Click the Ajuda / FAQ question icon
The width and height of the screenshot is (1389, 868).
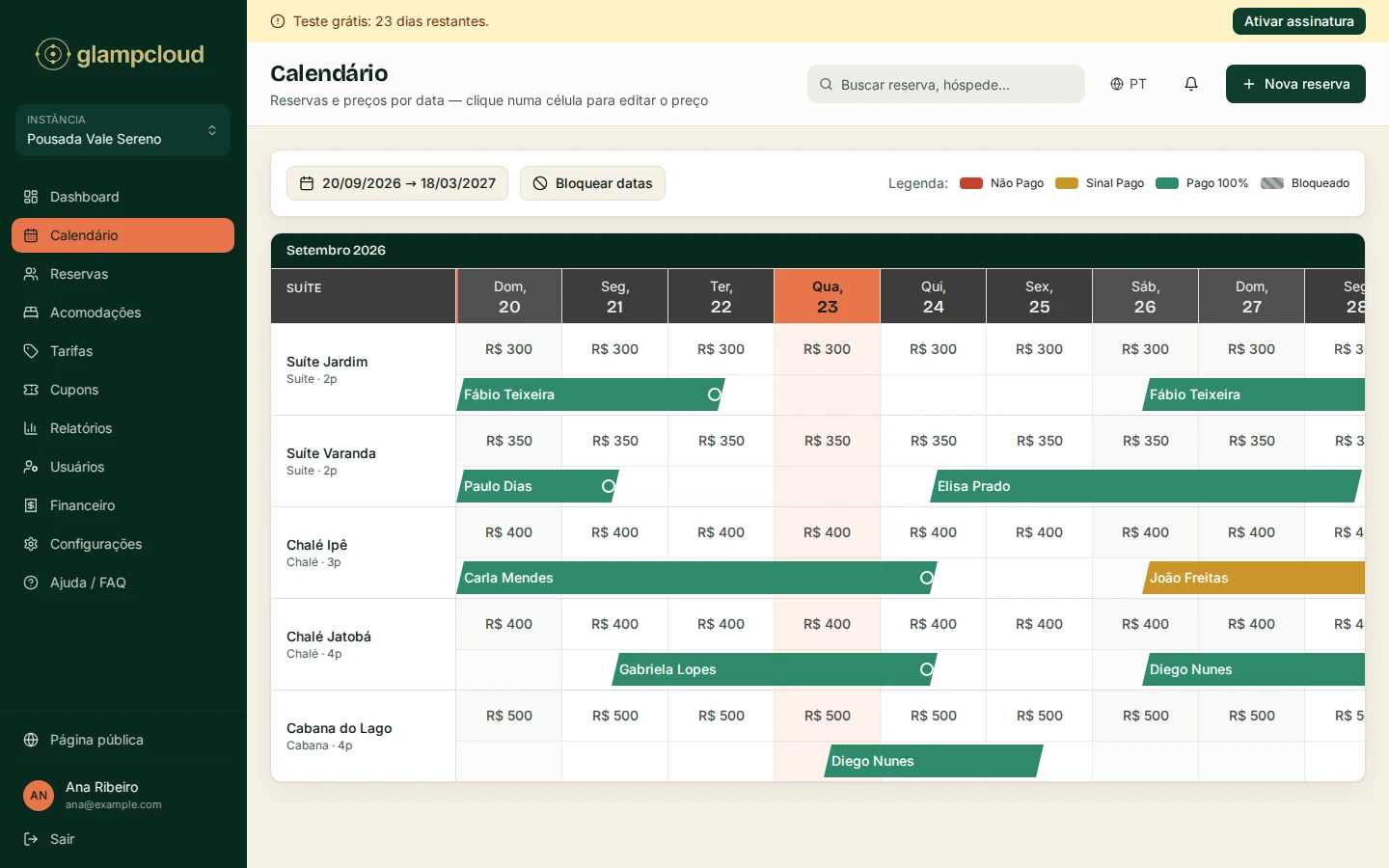click(31, 583)
